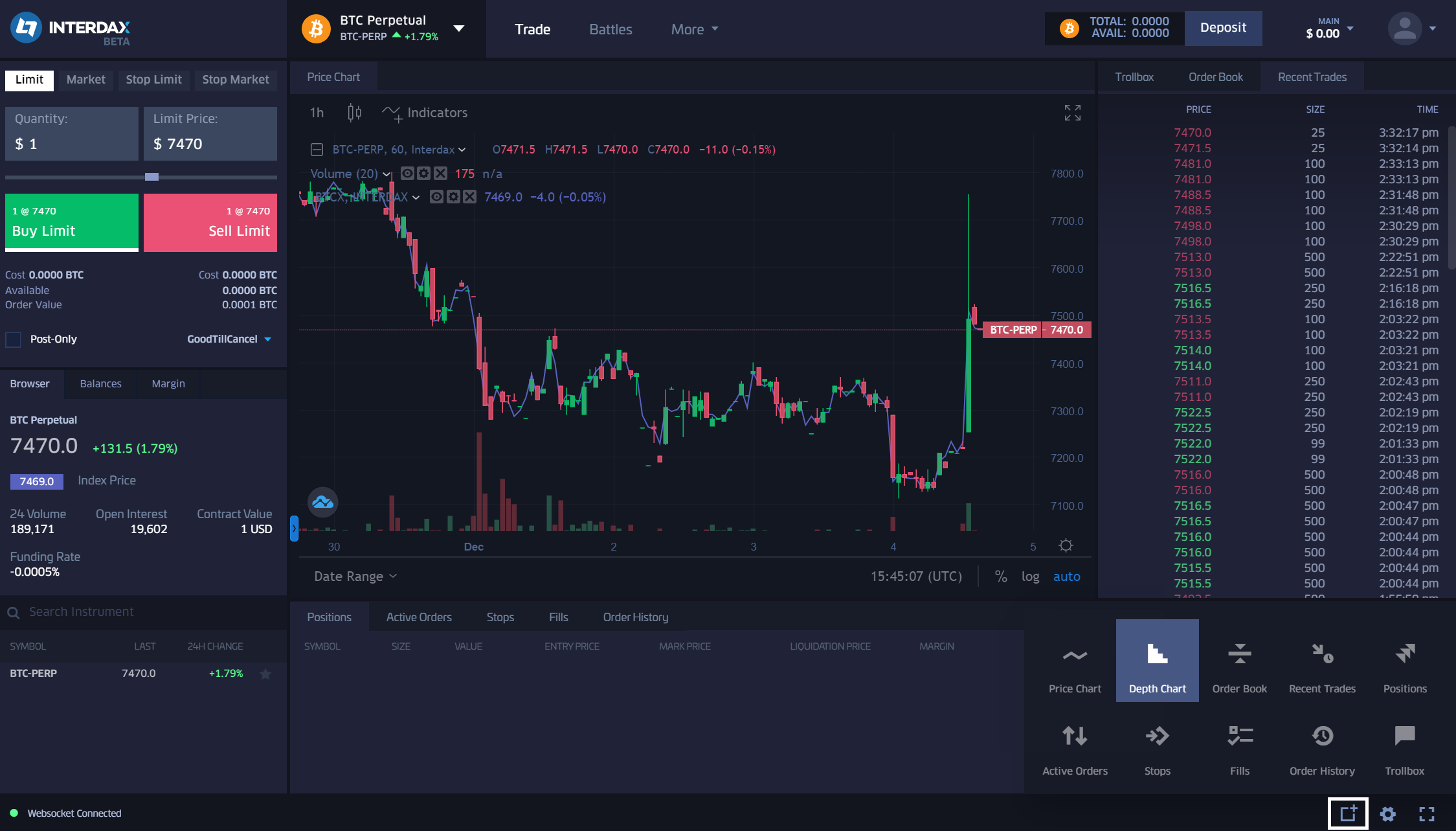The height and width of the screenshot is (831, 1456).
Task: Switch to the Market order tab
Action: pyautogui.click(x=85, y=80)
